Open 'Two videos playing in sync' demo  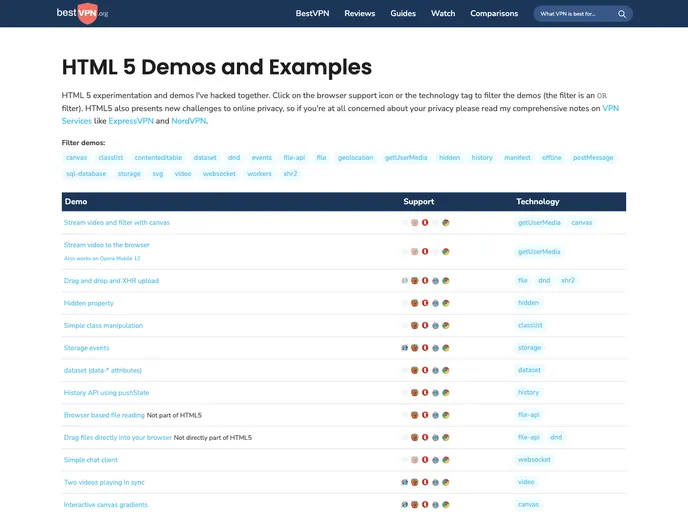pyautogui.click(x=104, y=482)
